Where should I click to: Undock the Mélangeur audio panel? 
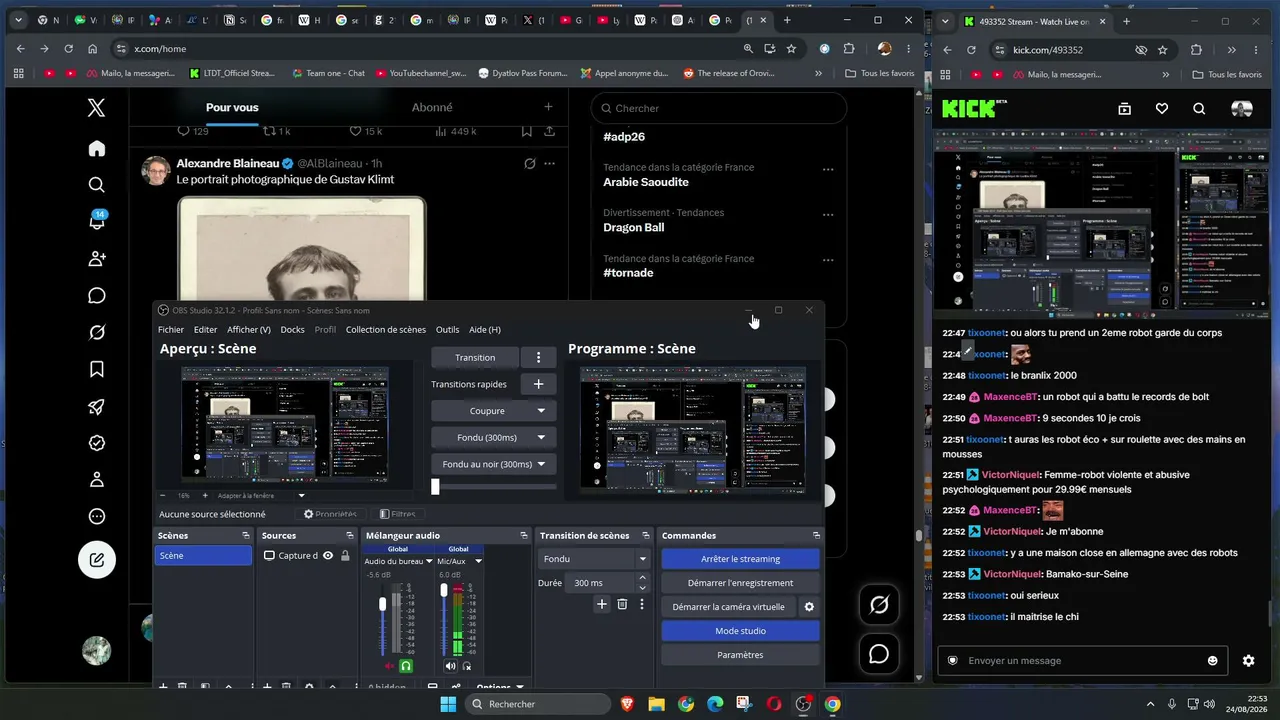coord(523,536)
